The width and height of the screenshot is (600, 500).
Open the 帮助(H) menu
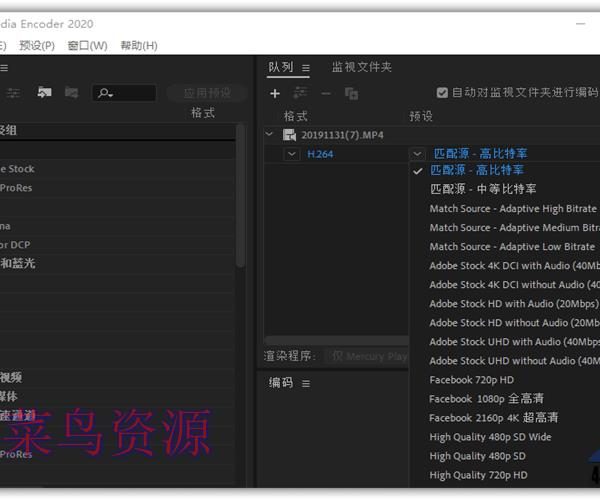(139, 45)
